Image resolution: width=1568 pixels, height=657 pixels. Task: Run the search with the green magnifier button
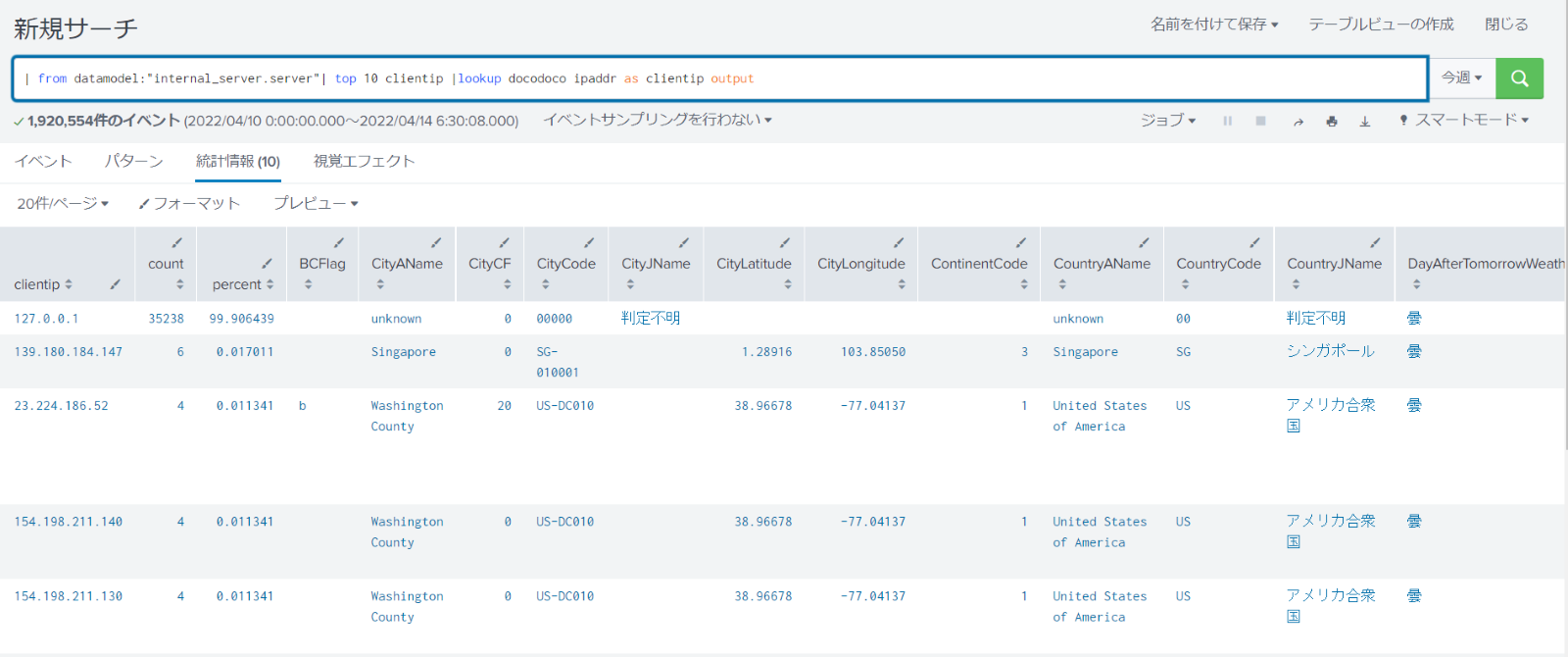[x=1519, y=78]
